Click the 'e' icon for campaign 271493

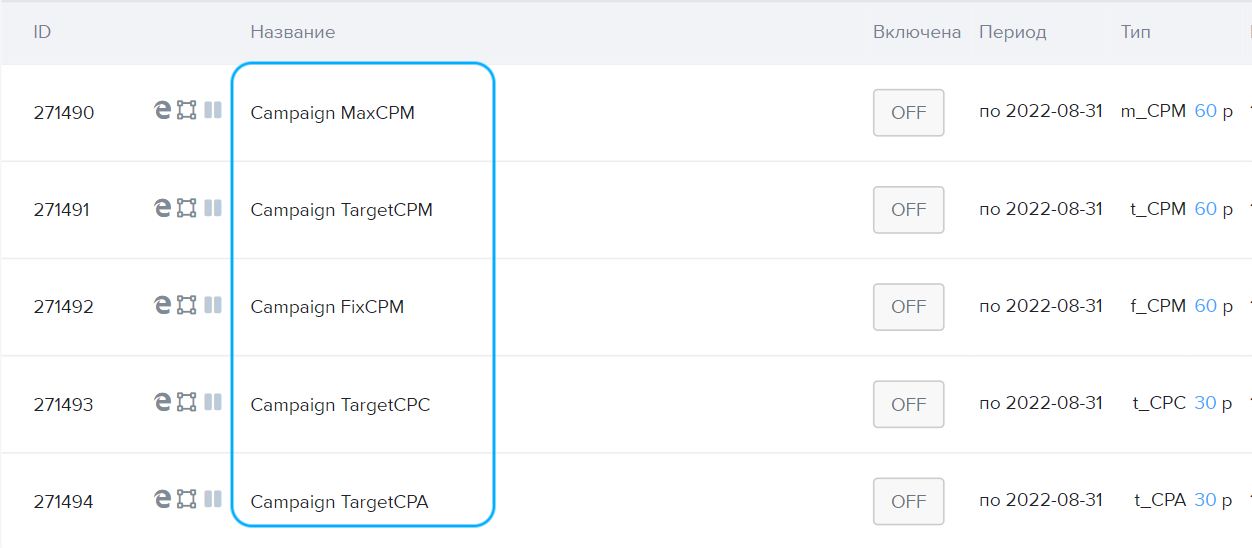click(x=162, y=401)
